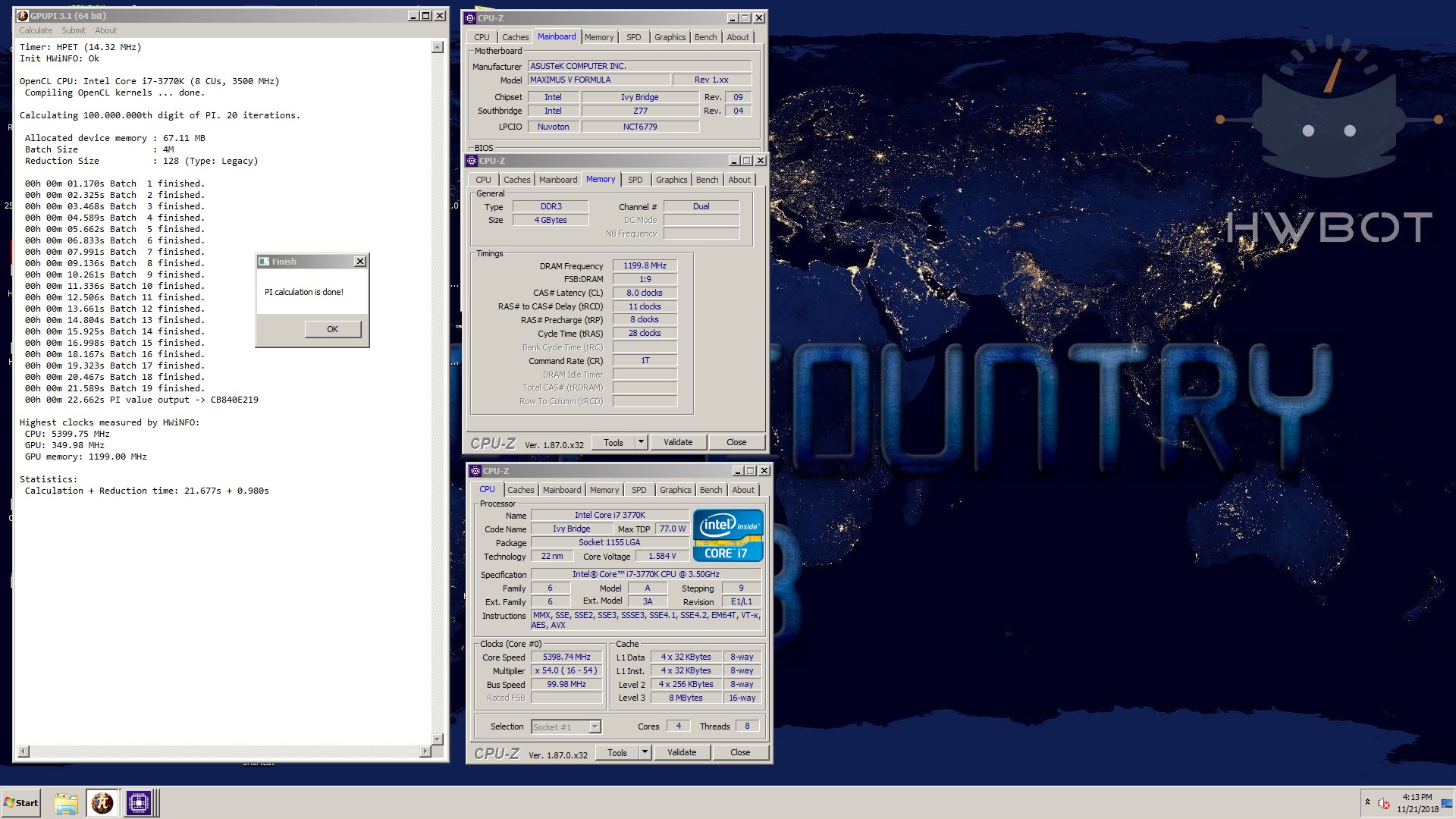This screenshot has width=1456, height=819.
Task: Click Tools button in Memory CPU-Z window
Action: tap(613, 443)
